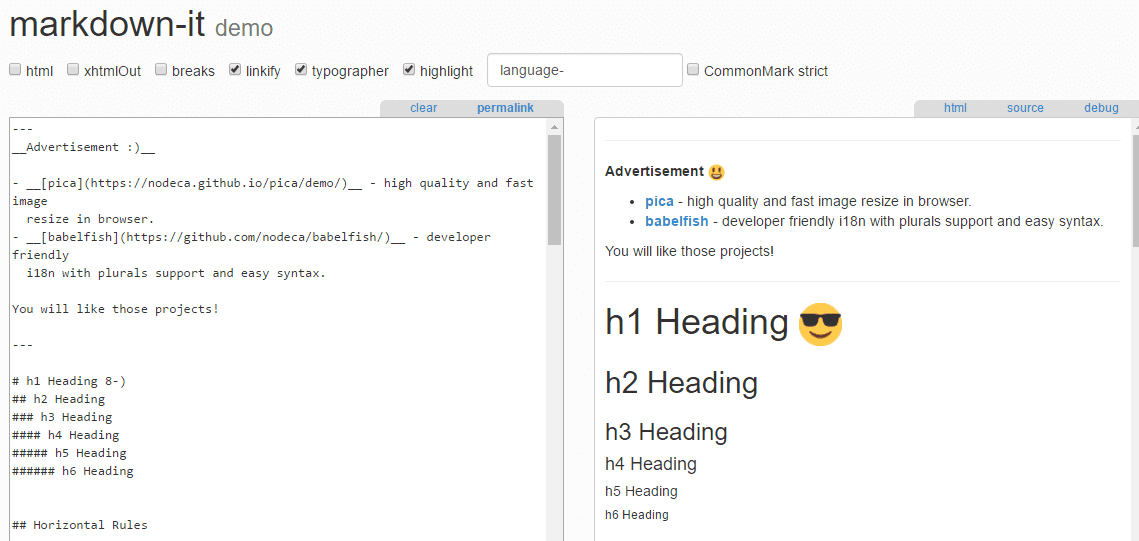The width and height of the screenshot is (1139, 541).
Task: Click the smiley emoji after Advertisement
Action: point(717,172)
